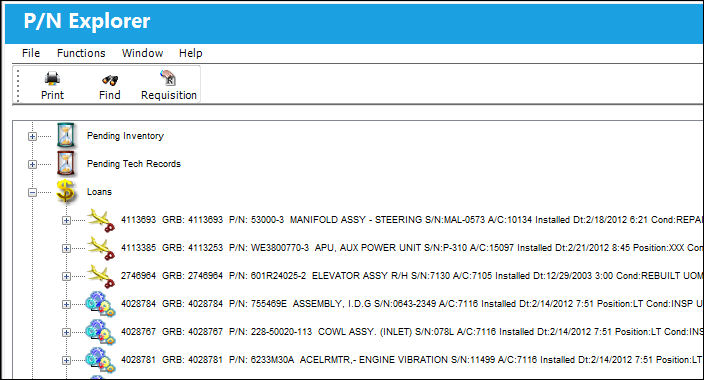Click gears icon for loan 4028784
The width and height of the screenshot is (704, 380).
(x=101, y=304)
